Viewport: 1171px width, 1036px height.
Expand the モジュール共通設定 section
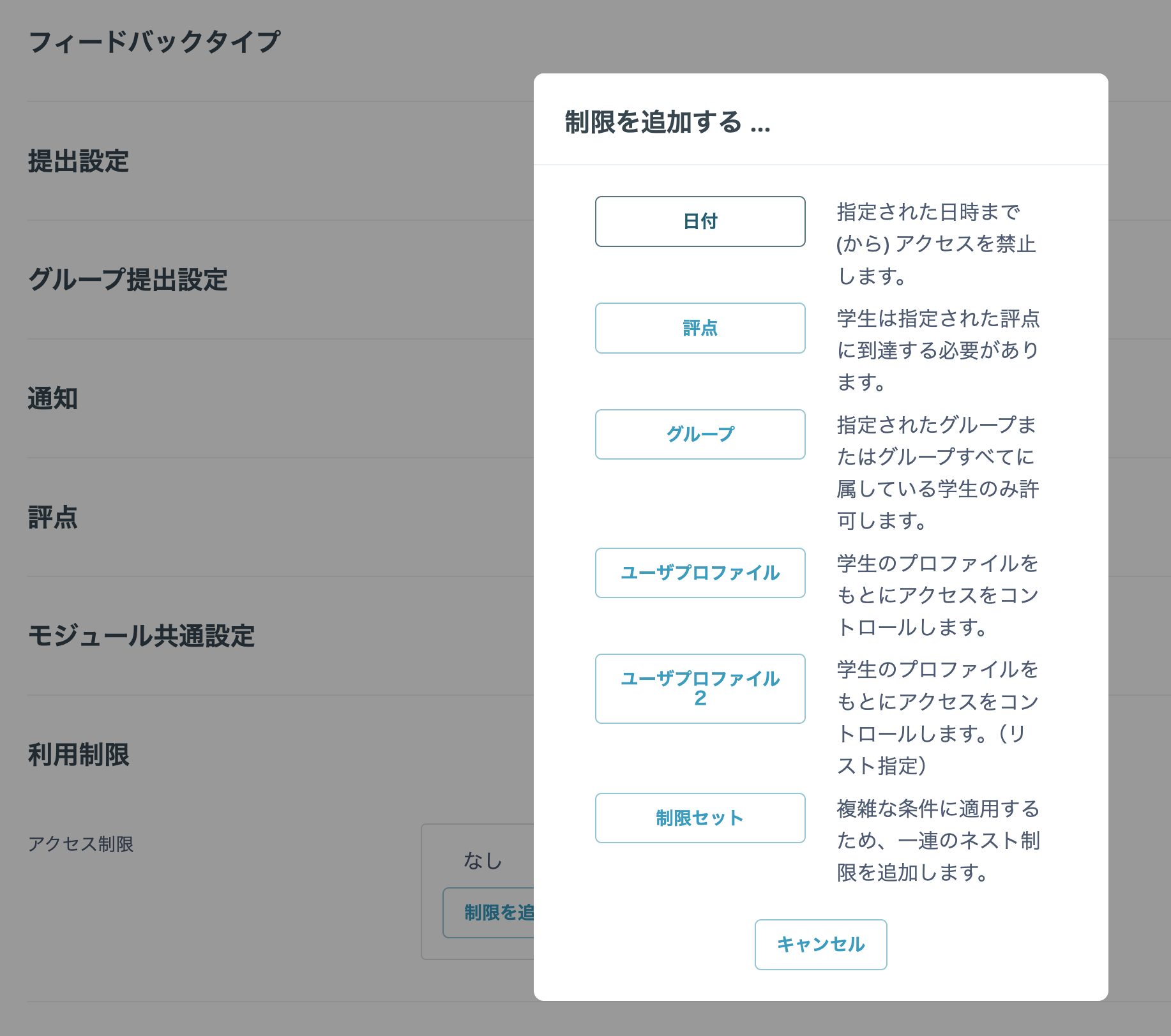pos(141,636)
